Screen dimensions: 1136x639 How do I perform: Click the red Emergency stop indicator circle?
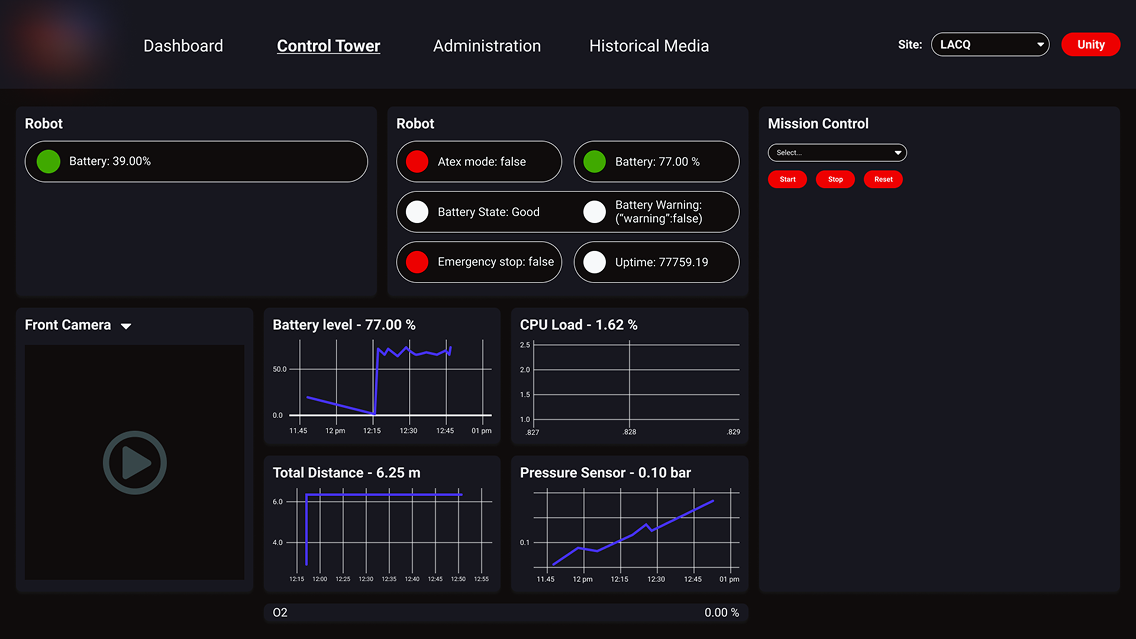coord(417,262)
